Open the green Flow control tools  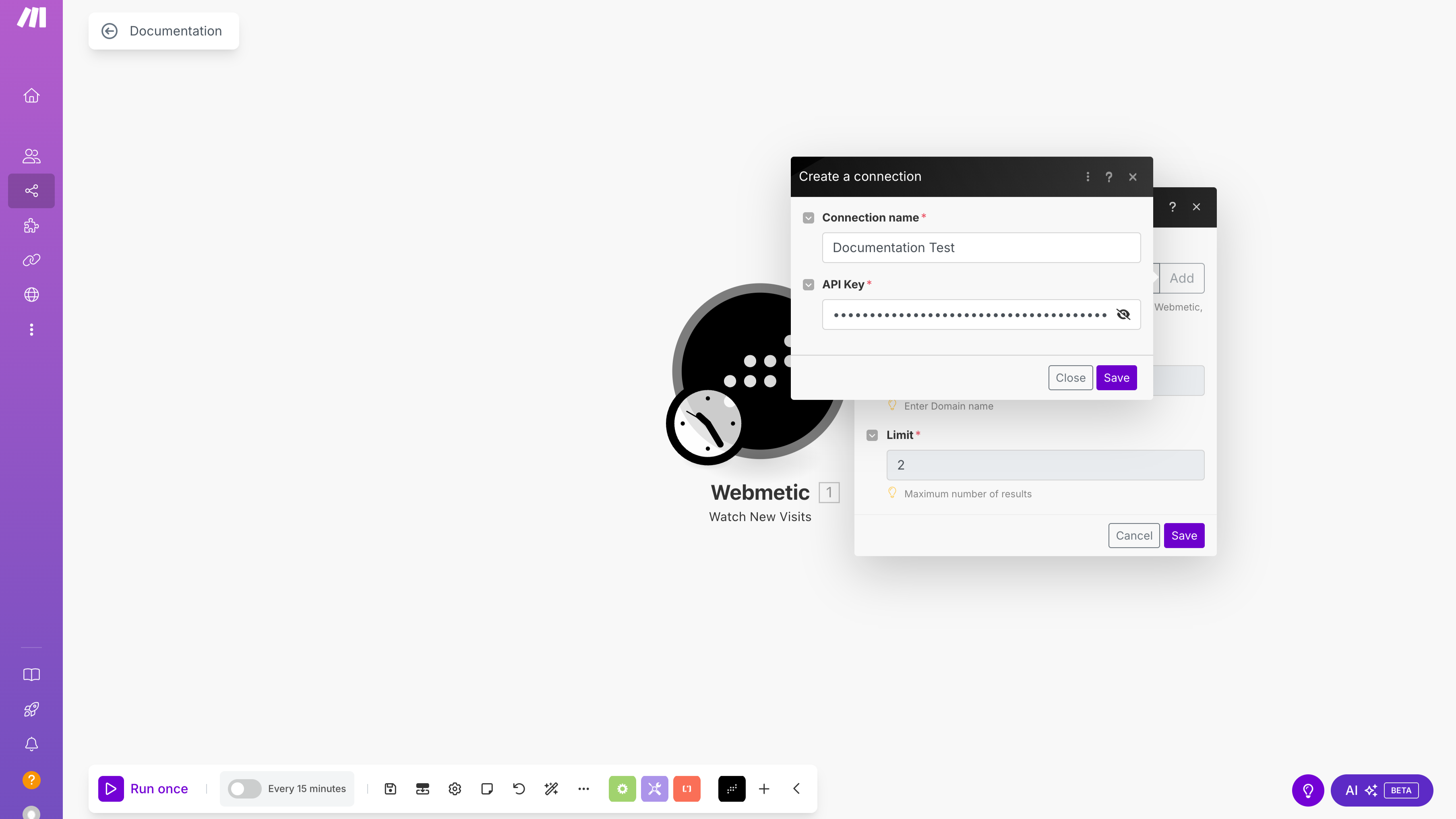pyautogui.click(x=623, y=788)
